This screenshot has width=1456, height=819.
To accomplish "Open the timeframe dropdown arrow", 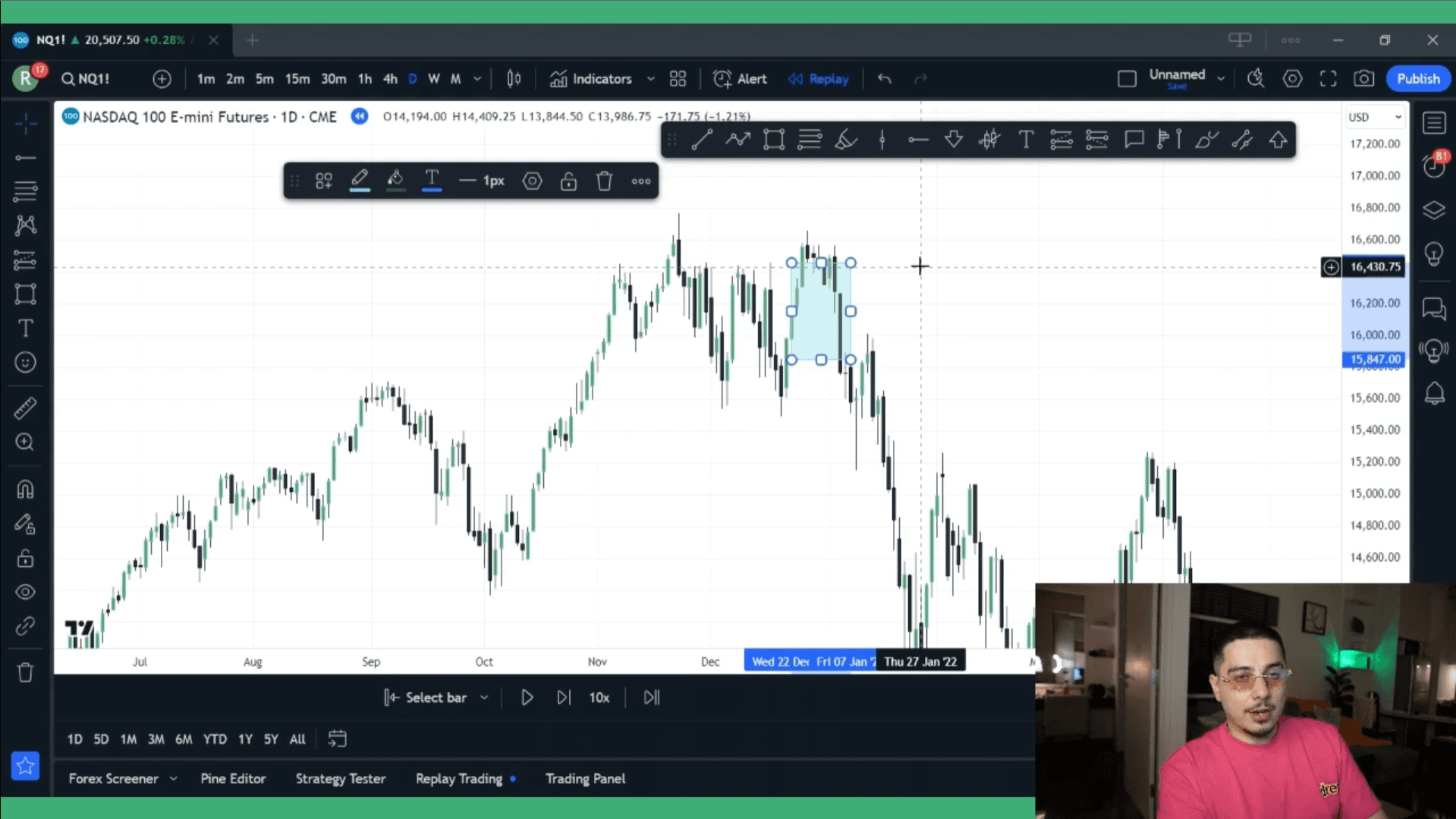I will (477, 78).
